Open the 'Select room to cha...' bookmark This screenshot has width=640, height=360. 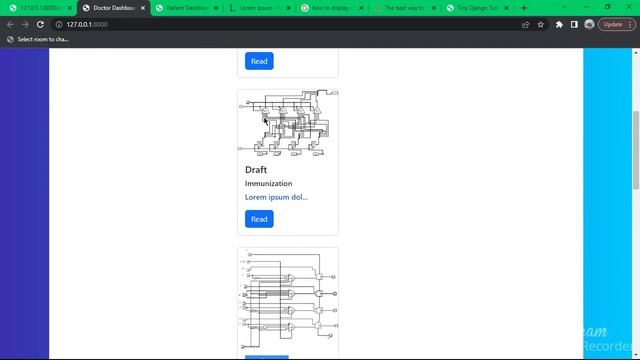pyautogui.click(x=38, y=39)
